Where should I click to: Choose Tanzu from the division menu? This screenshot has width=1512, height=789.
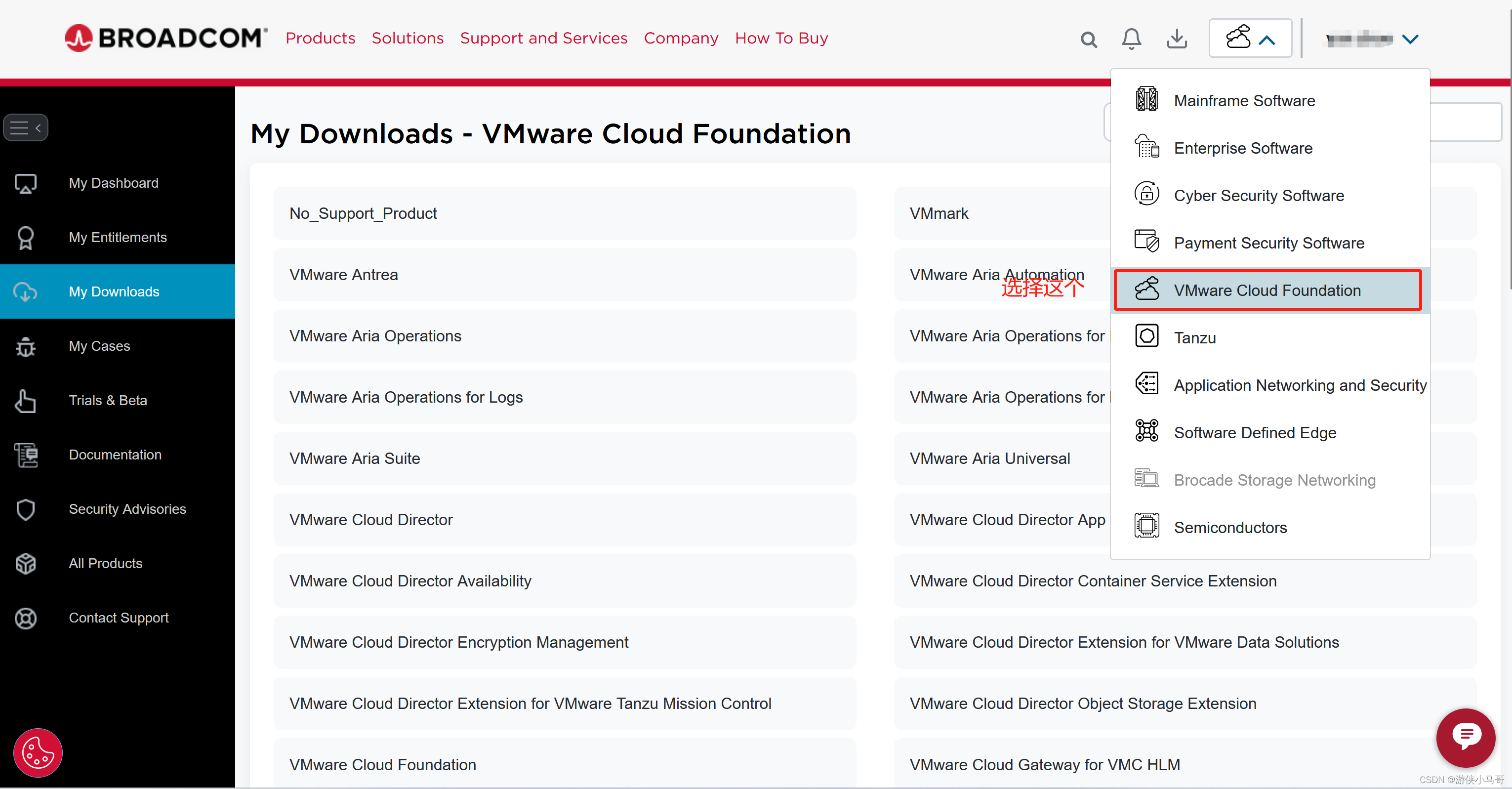1194,337
